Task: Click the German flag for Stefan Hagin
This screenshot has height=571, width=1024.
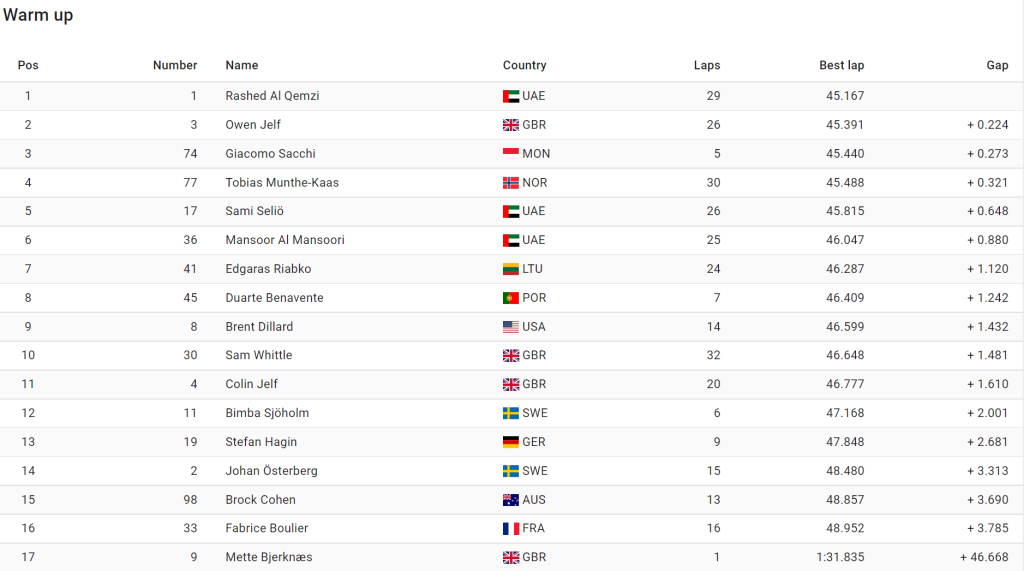Action: click(x=511, y=442)
